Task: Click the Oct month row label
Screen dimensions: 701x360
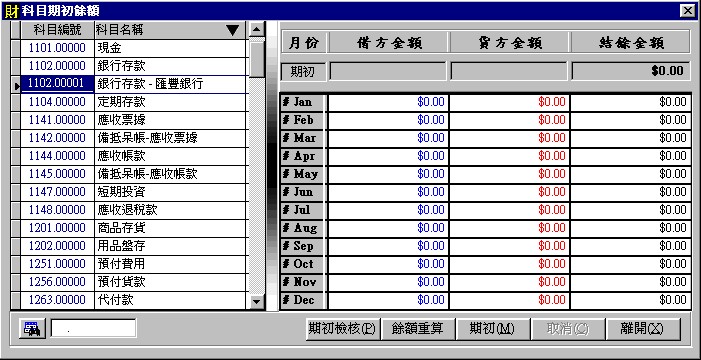Action: click(303, 264)
